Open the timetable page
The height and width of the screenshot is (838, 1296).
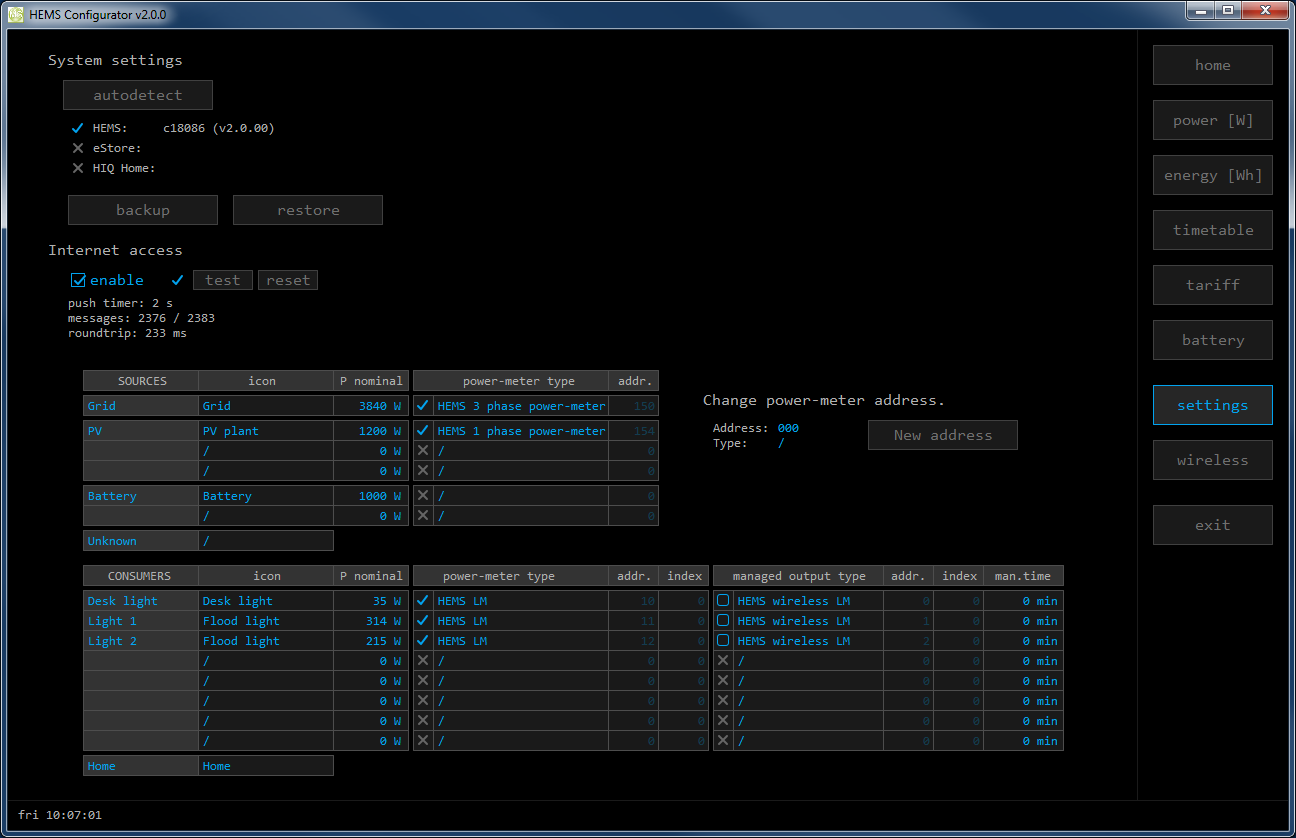[1212, 230]
